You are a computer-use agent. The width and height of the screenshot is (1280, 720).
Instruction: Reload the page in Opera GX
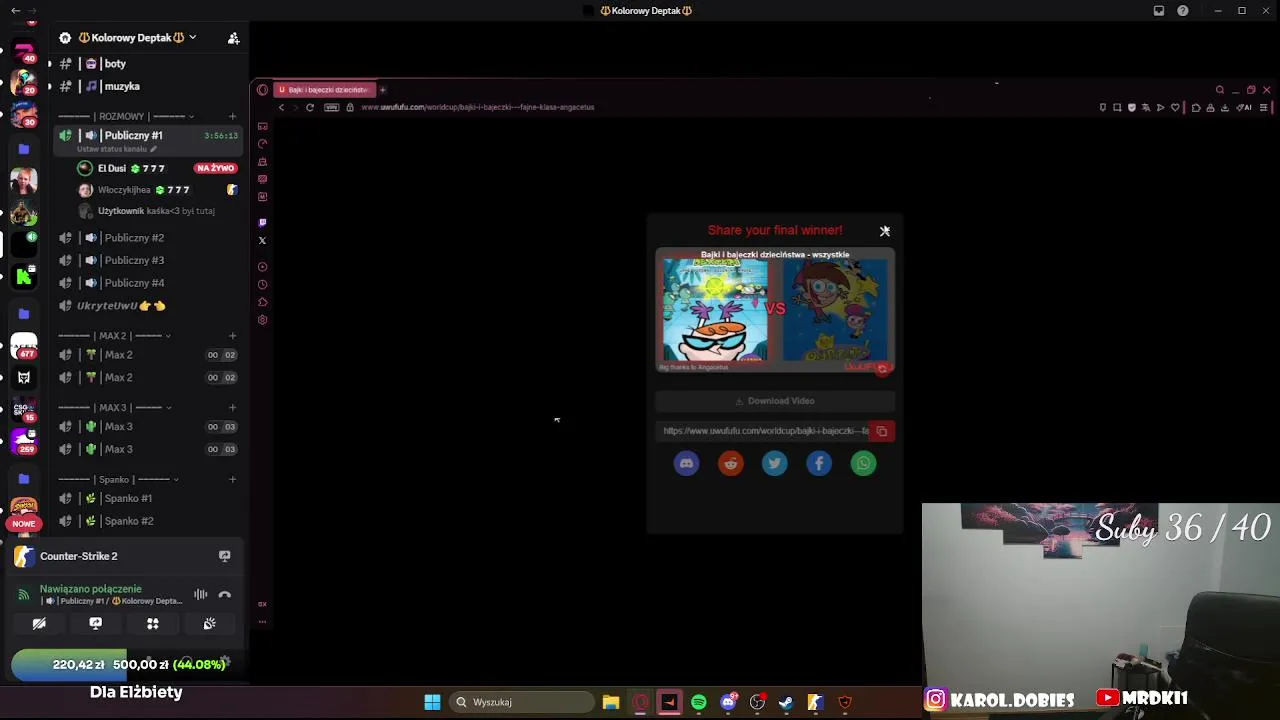(310, 107)
